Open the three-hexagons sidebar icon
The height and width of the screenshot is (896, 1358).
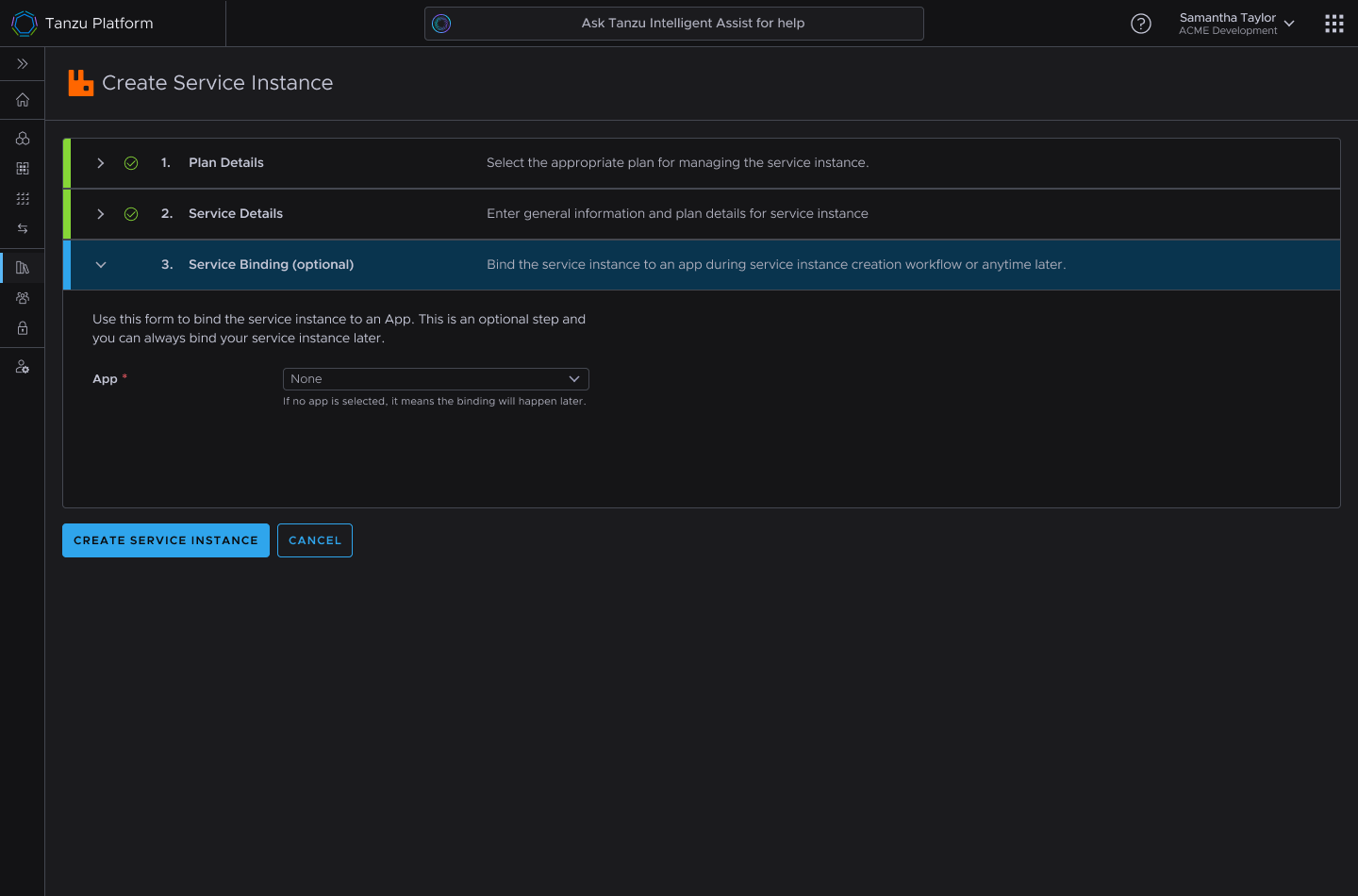click(x=23, y=139)
